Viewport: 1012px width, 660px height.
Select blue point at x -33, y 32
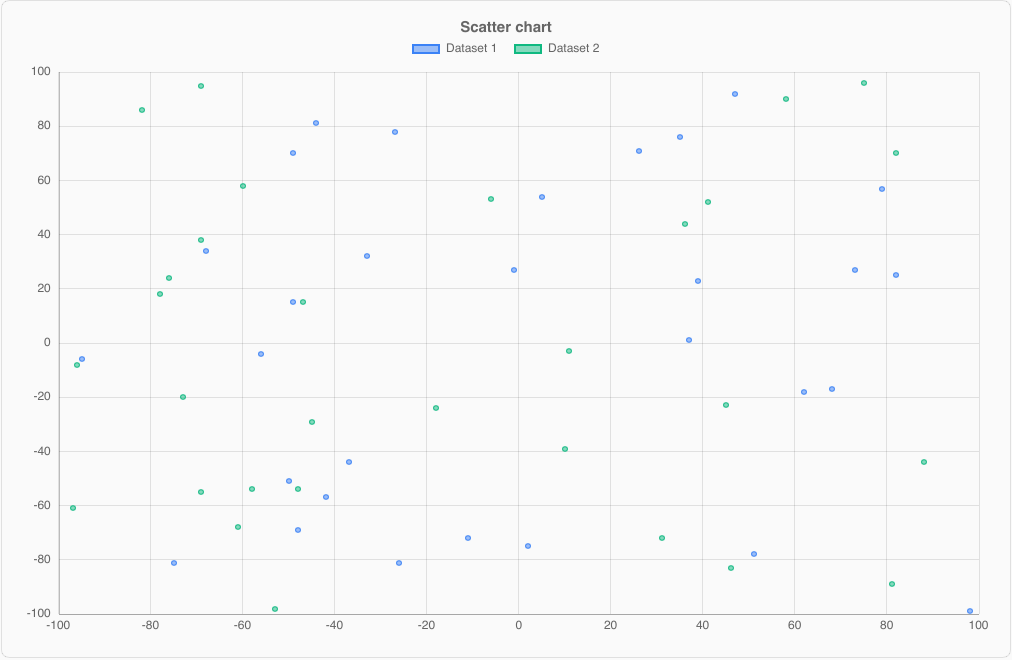point(367,256)
